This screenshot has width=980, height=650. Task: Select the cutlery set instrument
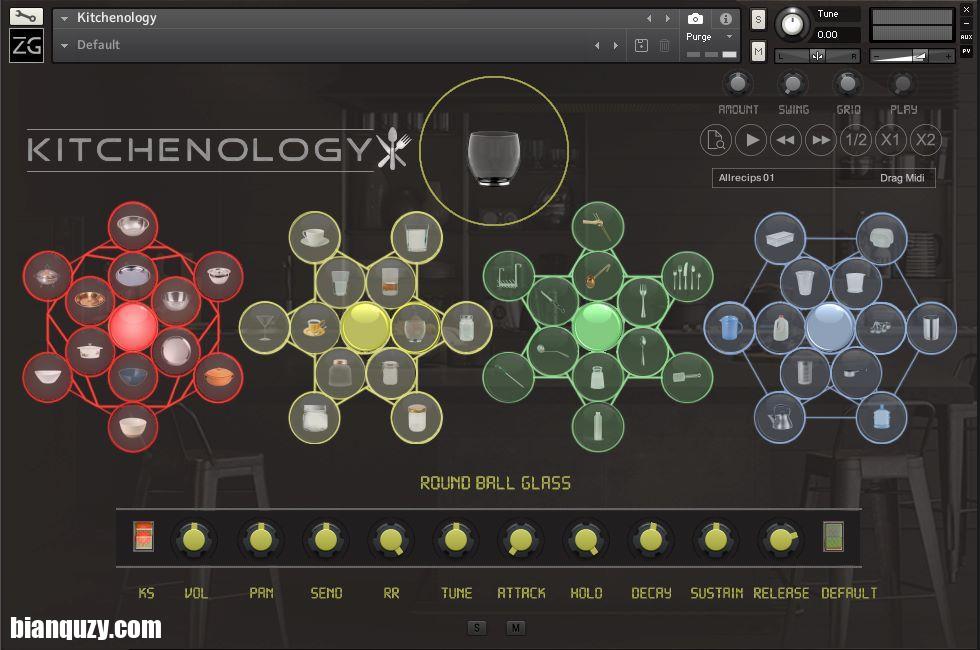point(687,276)
